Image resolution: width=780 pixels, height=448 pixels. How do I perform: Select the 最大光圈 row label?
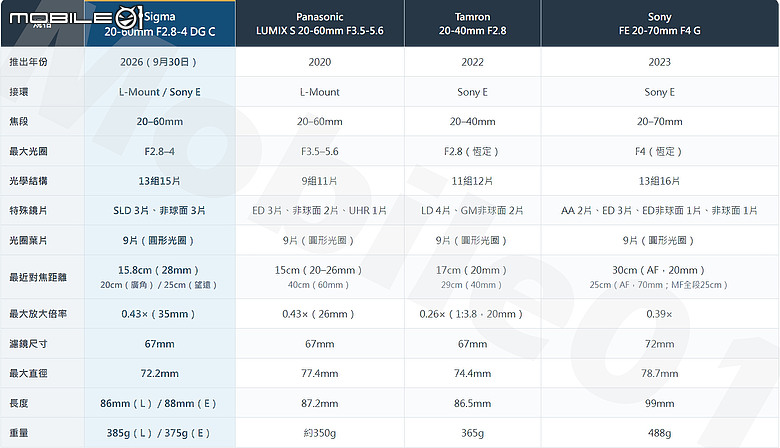[28, 151]
